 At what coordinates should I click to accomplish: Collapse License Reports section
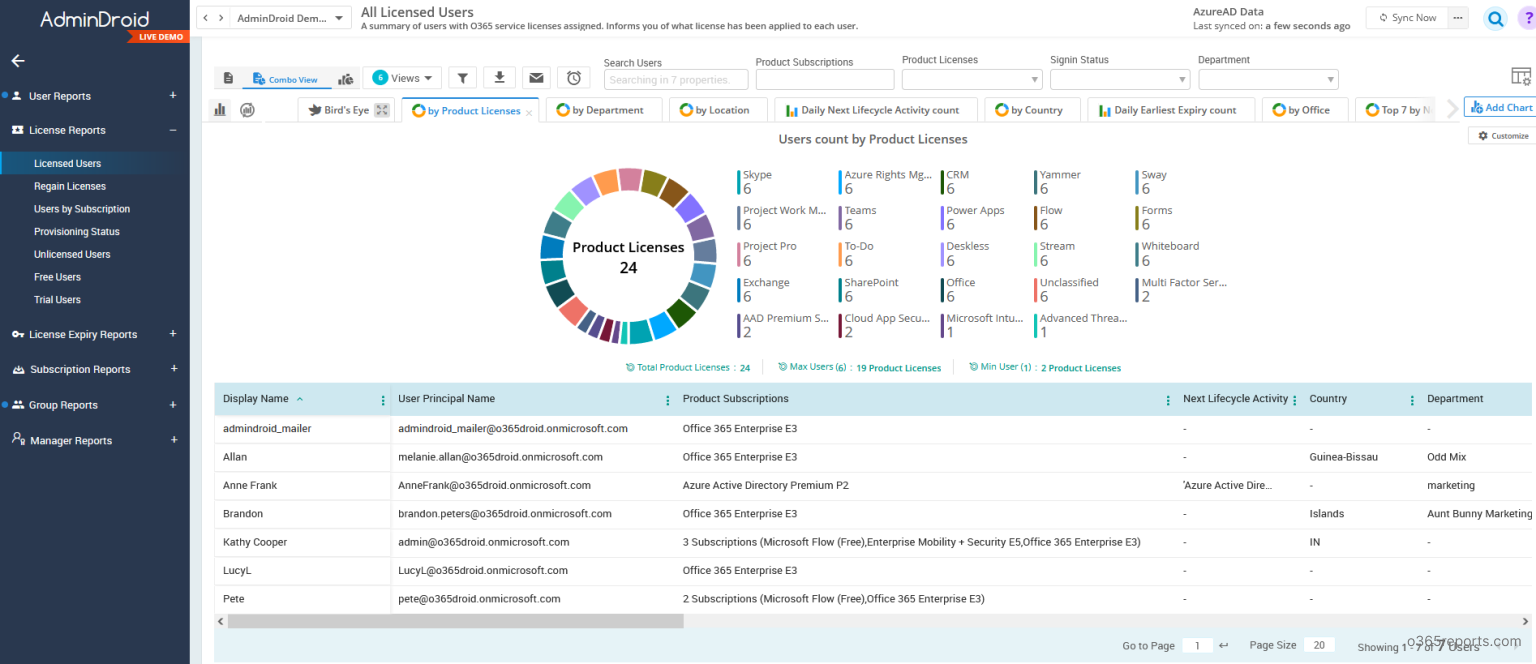pyautogui.click(x=173, y=130)
